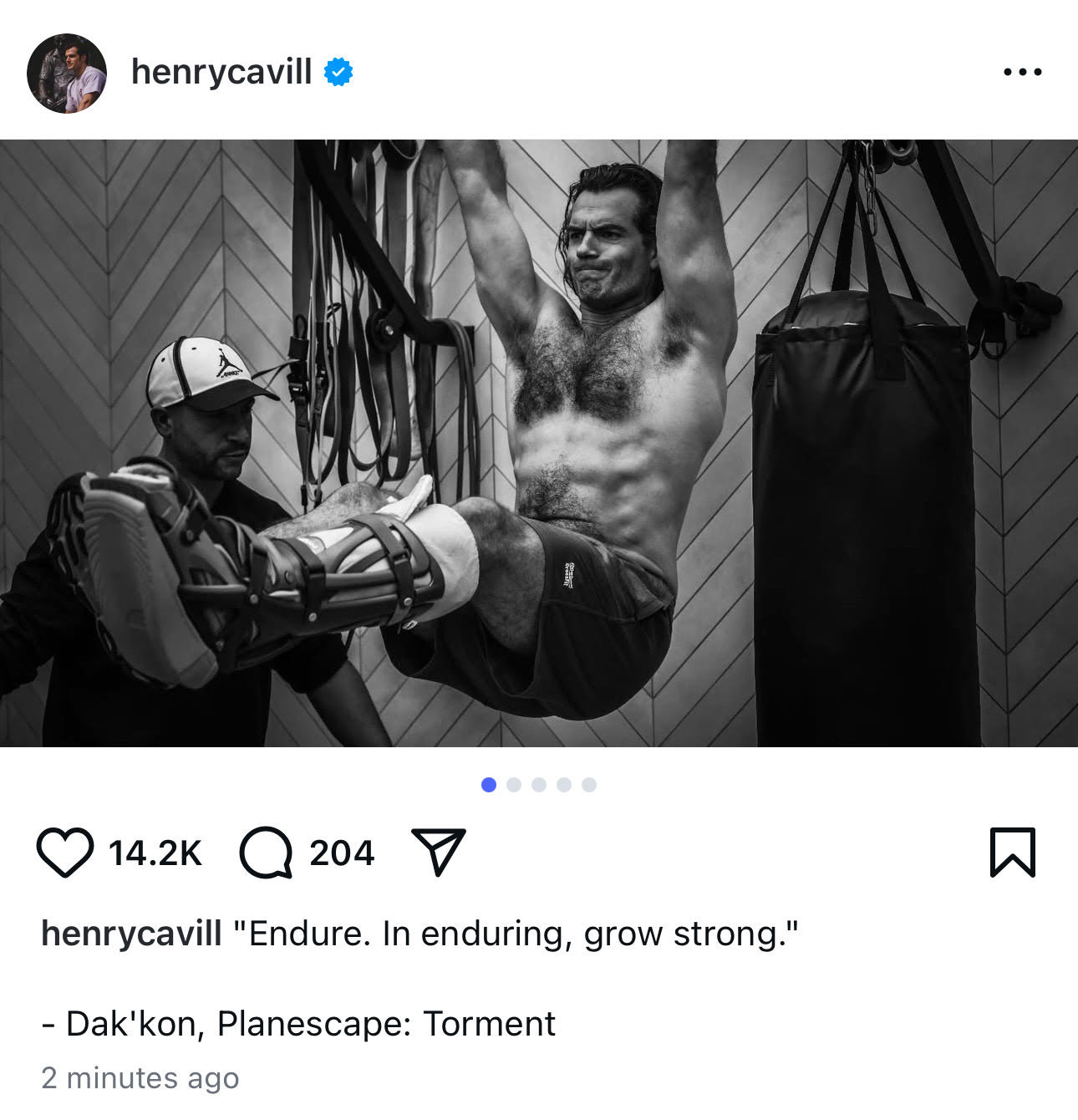Click the henrycavill username in header
Screen dimensions: 1078x1120
pyautogui.click(x=221, y=72)
